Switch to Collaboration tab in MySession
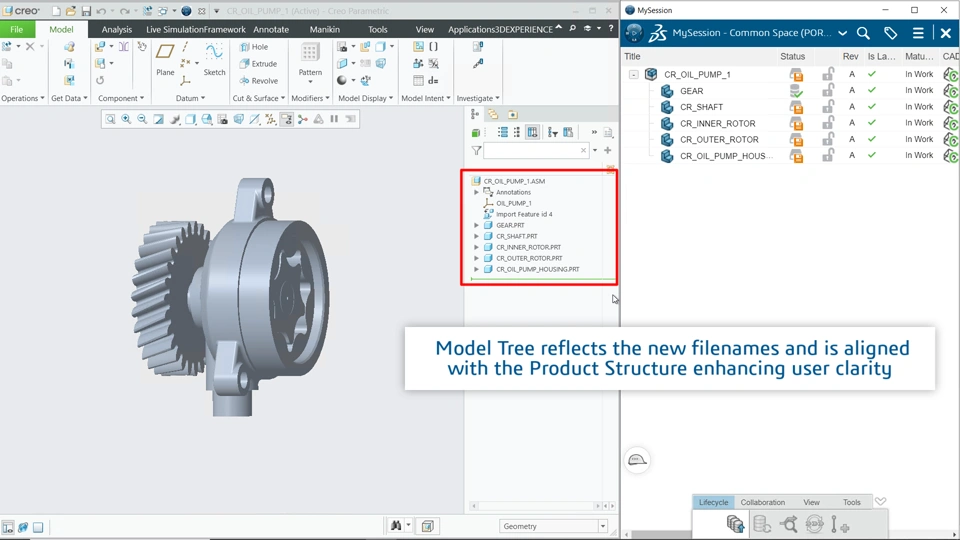Image resolution: width=960 pixels, height=540 pixels. tap(763, 502)
